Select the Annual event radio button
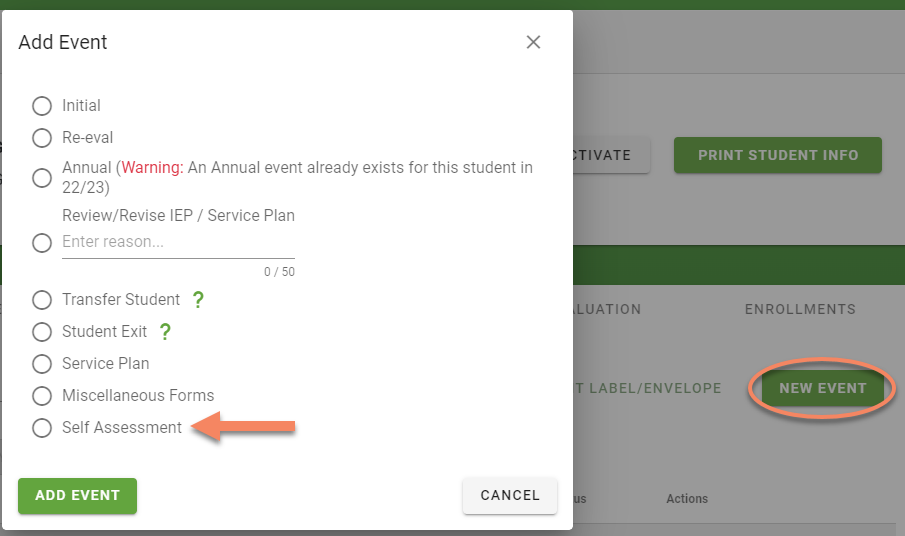Screen dimensions: 905x536 [x=42, y=178]
